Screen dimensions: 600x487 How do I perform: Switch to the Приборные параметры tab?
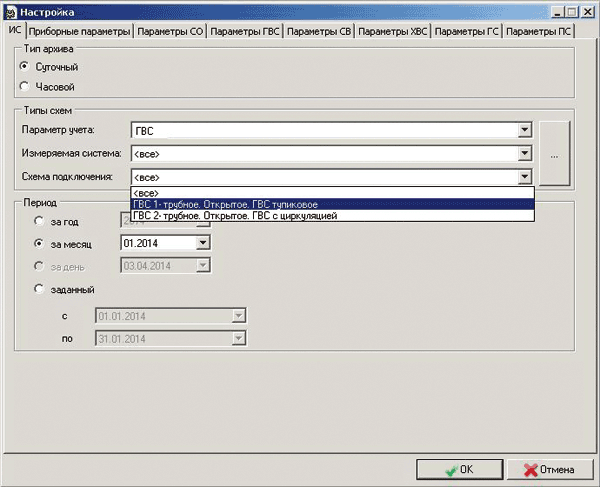[80, 31]
